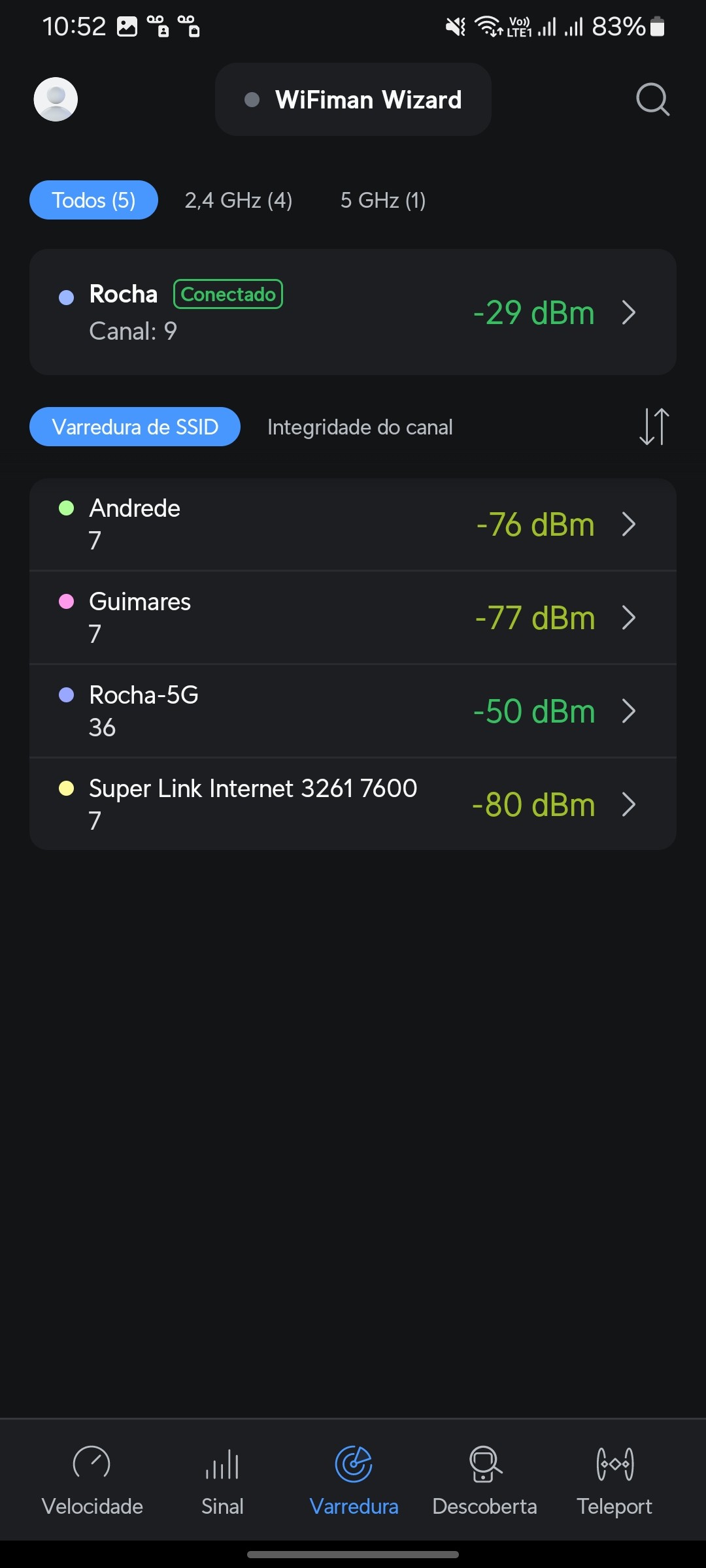The height and width of the screenshot is (1568, 706).
Task: Open the user profile avatar
Action: 56,99
